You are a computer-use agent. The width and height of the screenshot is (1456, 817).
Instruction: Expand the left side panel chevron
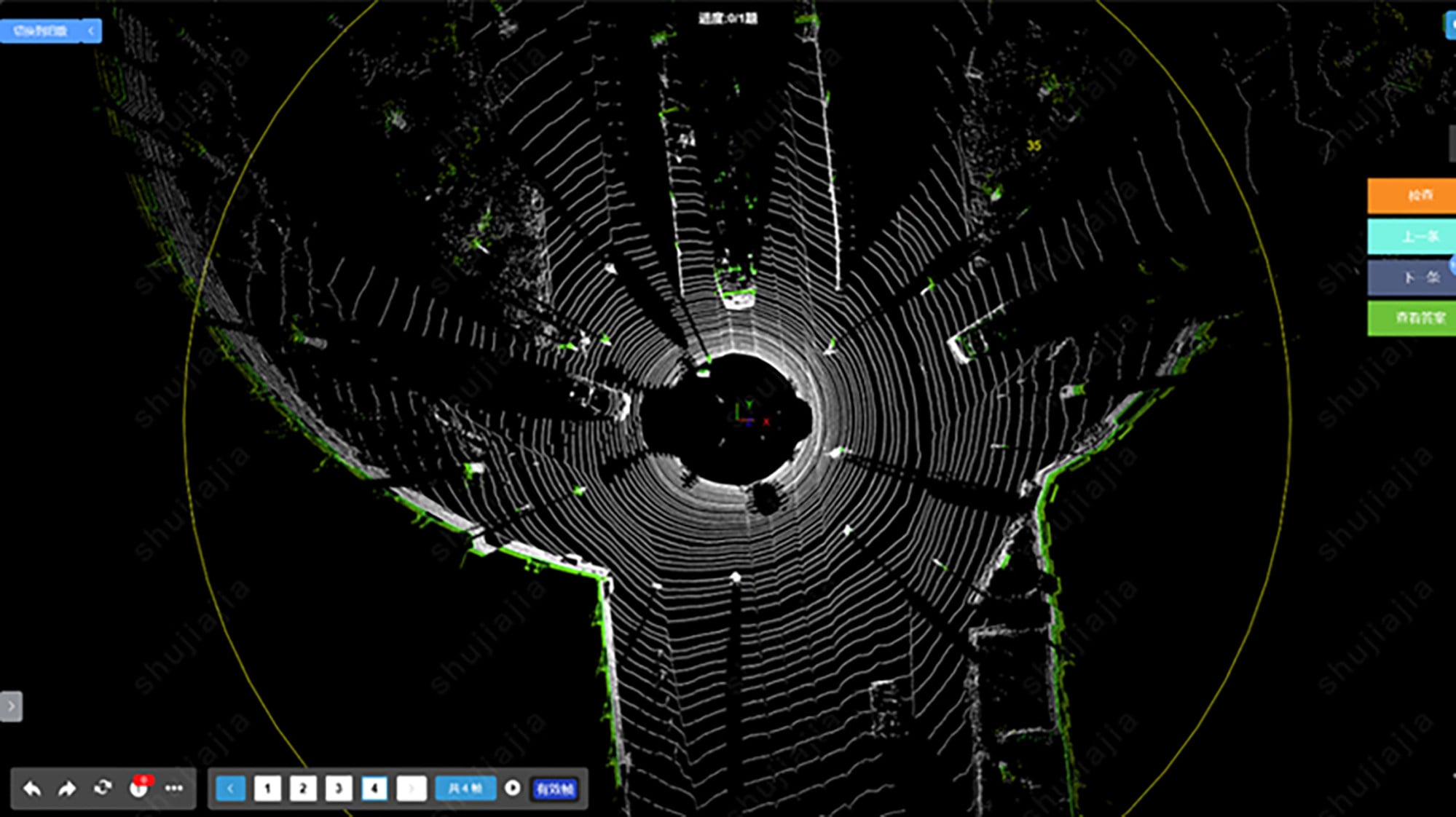coord(11,706)
